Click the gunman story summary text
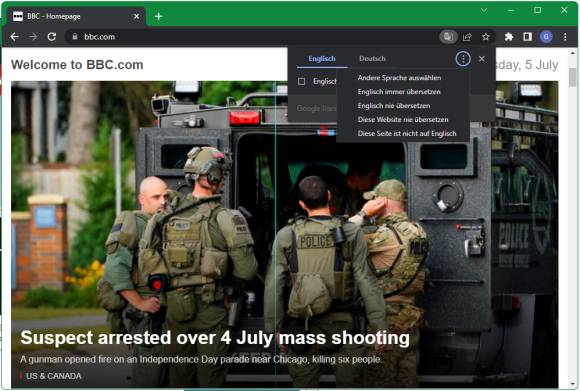580x391 pixels. 201,359
